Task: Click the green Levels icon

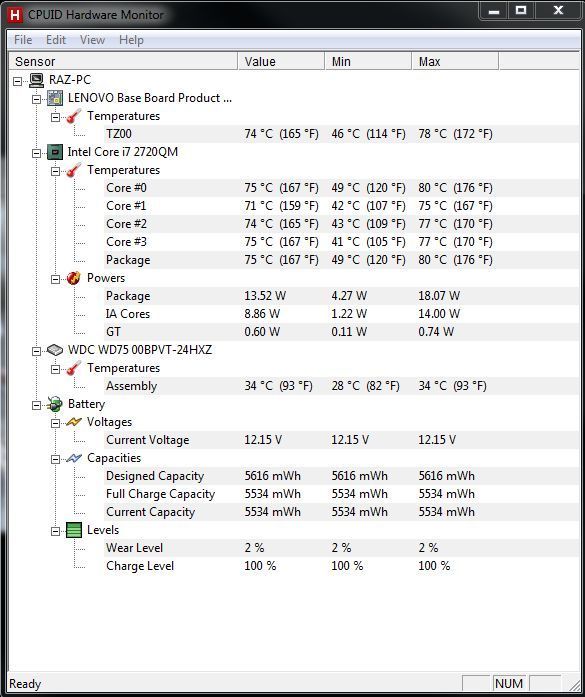Action: point(74,530)
